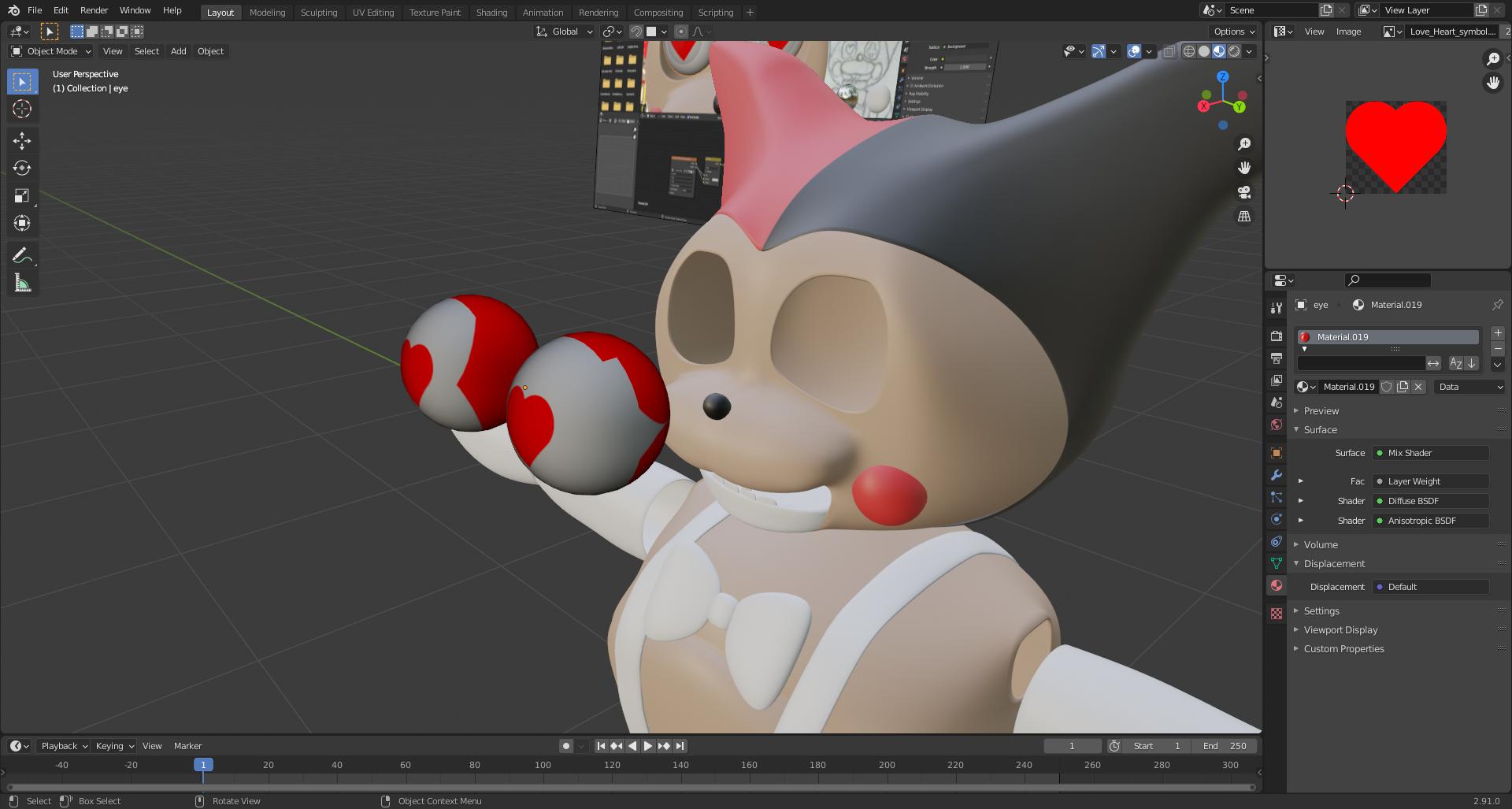The height and width of the screenshot is (809, 1512).
Task: Open the Physics properties tab
Action: (x=1277, y=519)
